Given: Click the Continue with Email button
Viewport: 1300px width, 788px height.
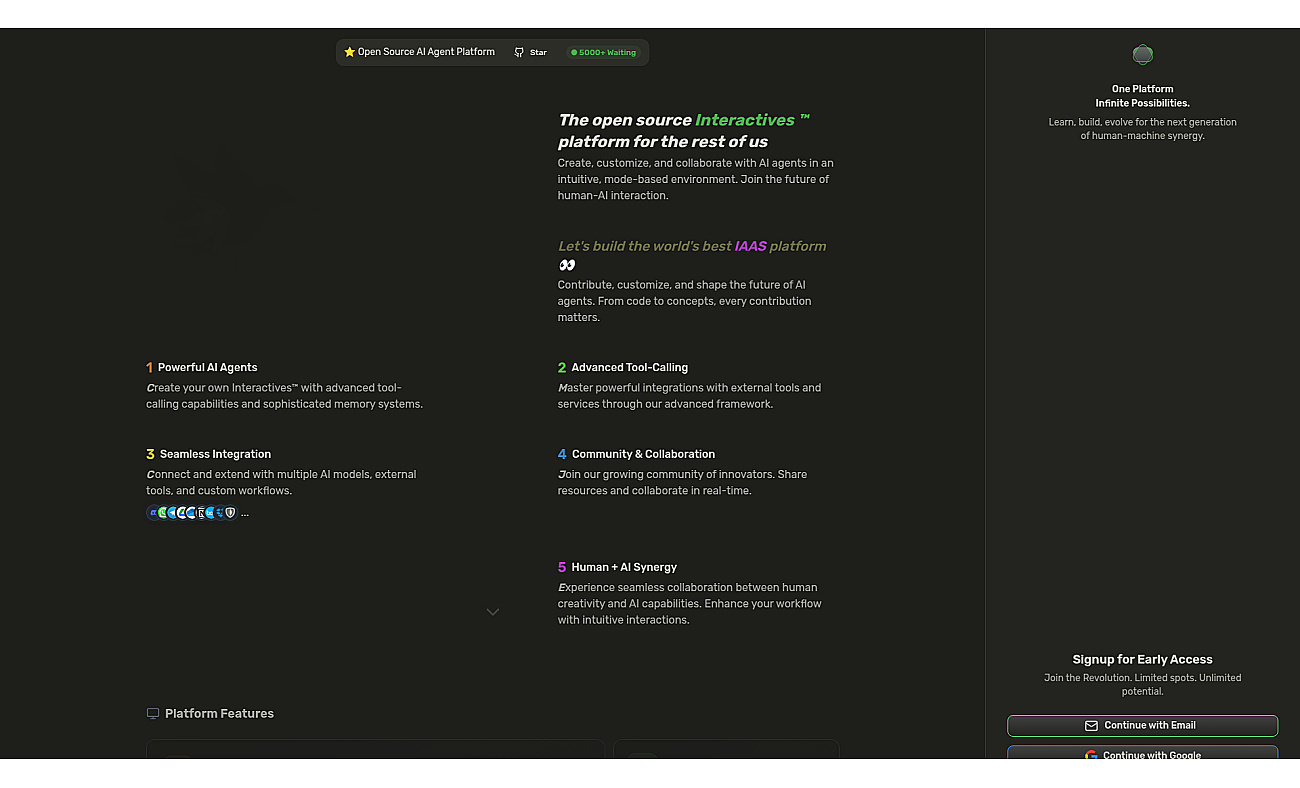Looking at the screenshot, I should click(1142, 725).
